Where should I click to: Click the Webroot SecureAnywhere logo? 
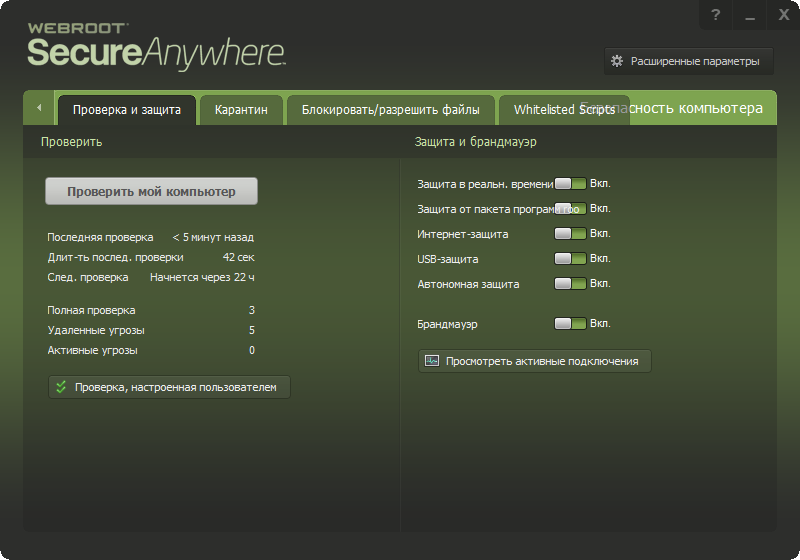[156, 46]
